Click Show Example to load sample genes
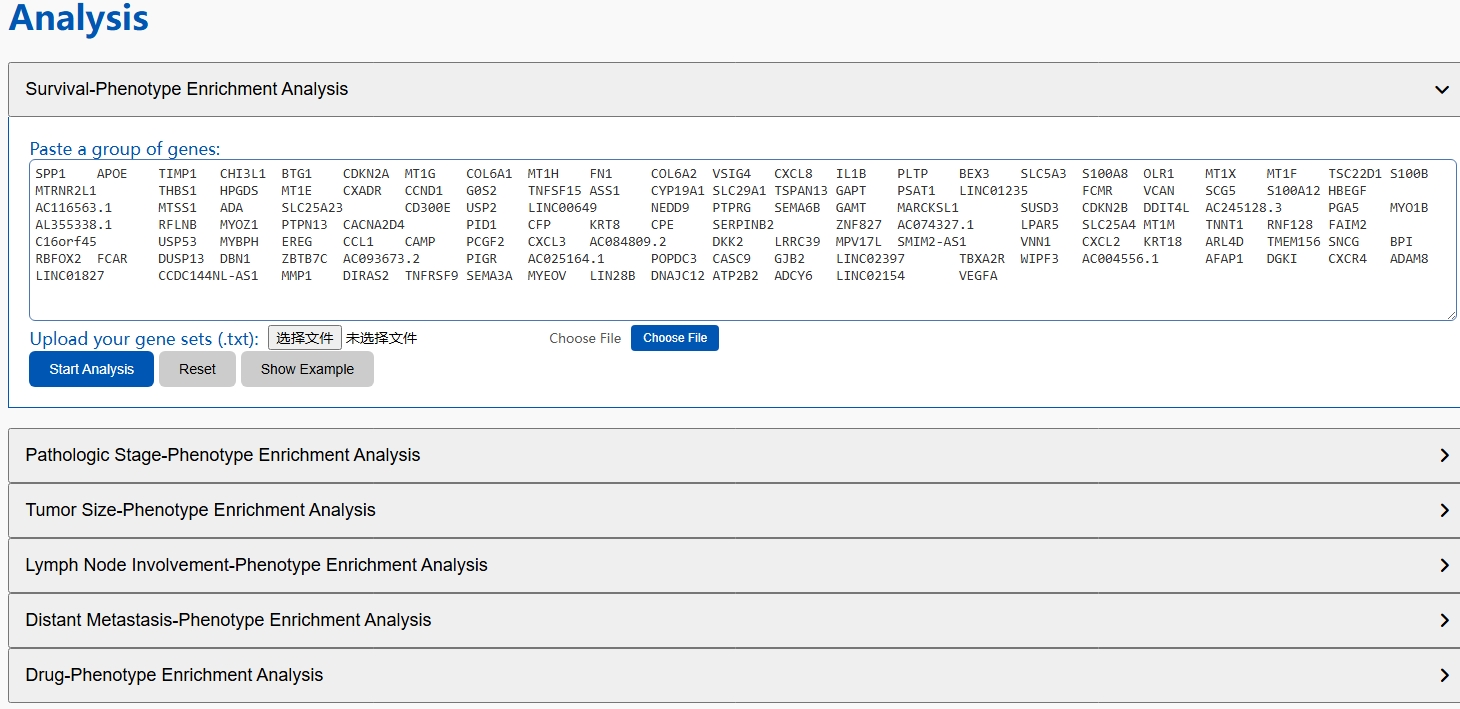This screenshot has width=1460, height=709. tap(307, 369)
